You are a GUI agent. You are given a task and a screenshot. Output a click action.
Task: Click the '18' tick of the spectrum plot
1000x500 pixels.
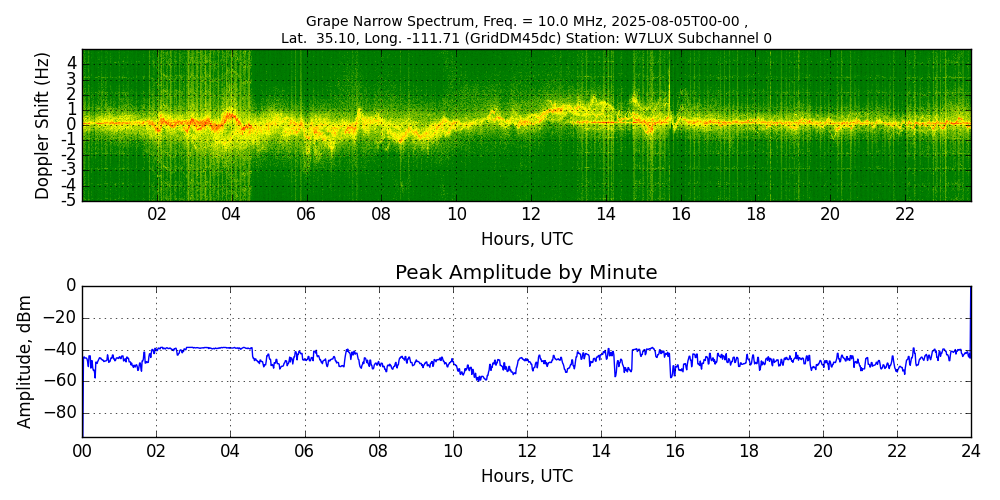(x=755, y=214)
